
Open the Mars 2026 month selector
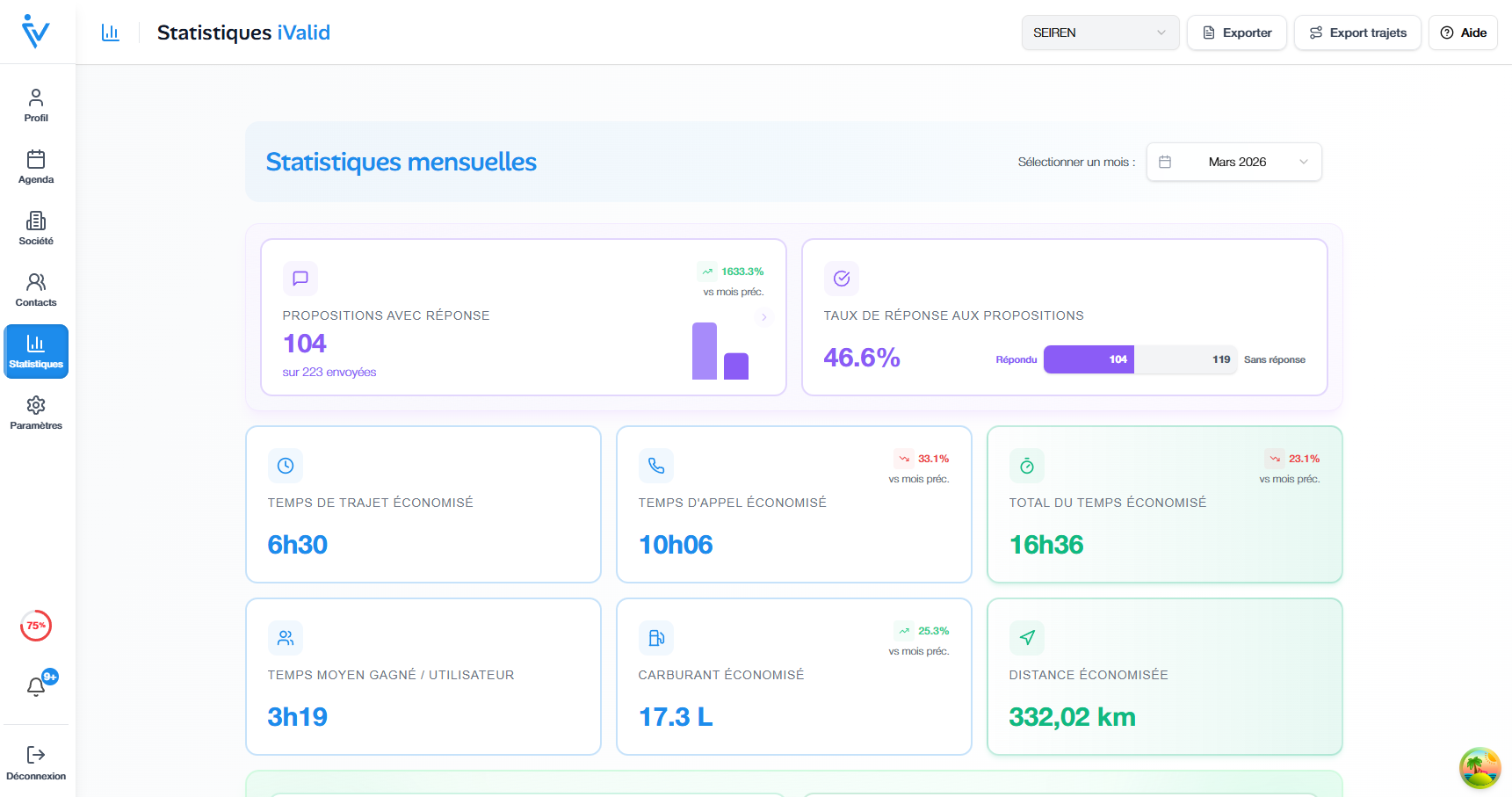click(x=1233, y=162)
